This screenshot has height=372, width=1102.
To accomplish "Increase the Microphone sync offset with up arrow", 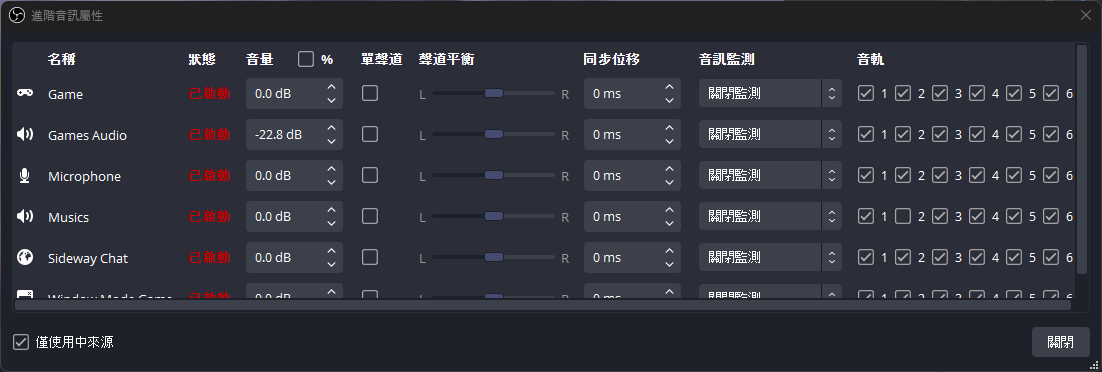I will pyautogui.click(x=669, y=169).
